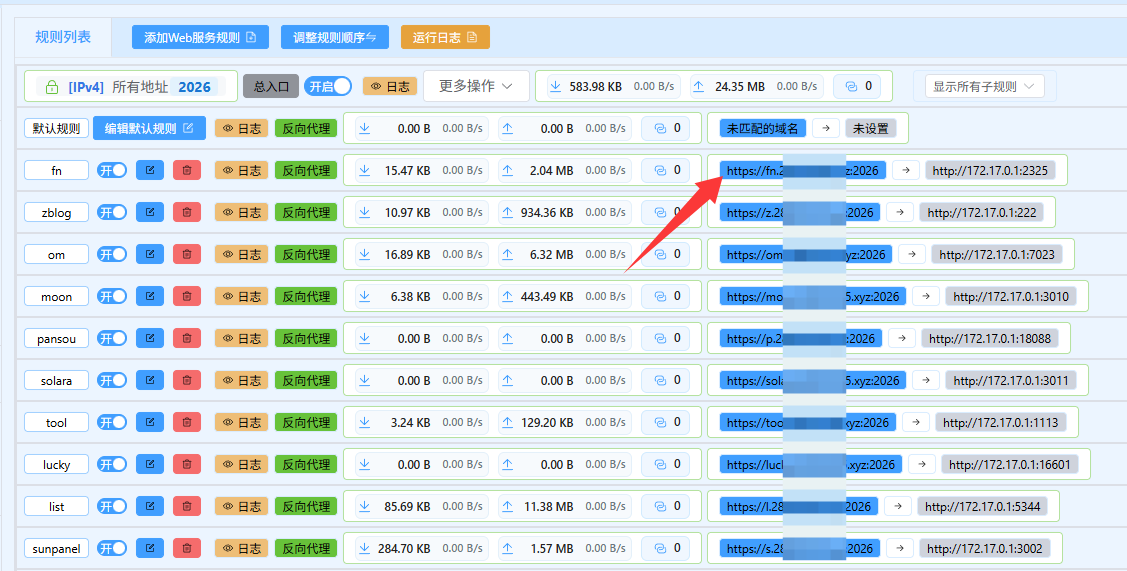
Task: Click the trash icon for lucky rule
Action: 187,464
